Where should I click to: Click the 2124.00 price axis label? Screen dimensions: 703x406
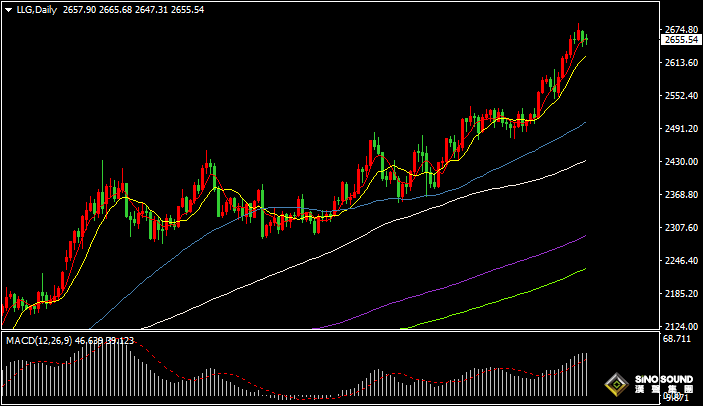point(680,327)
